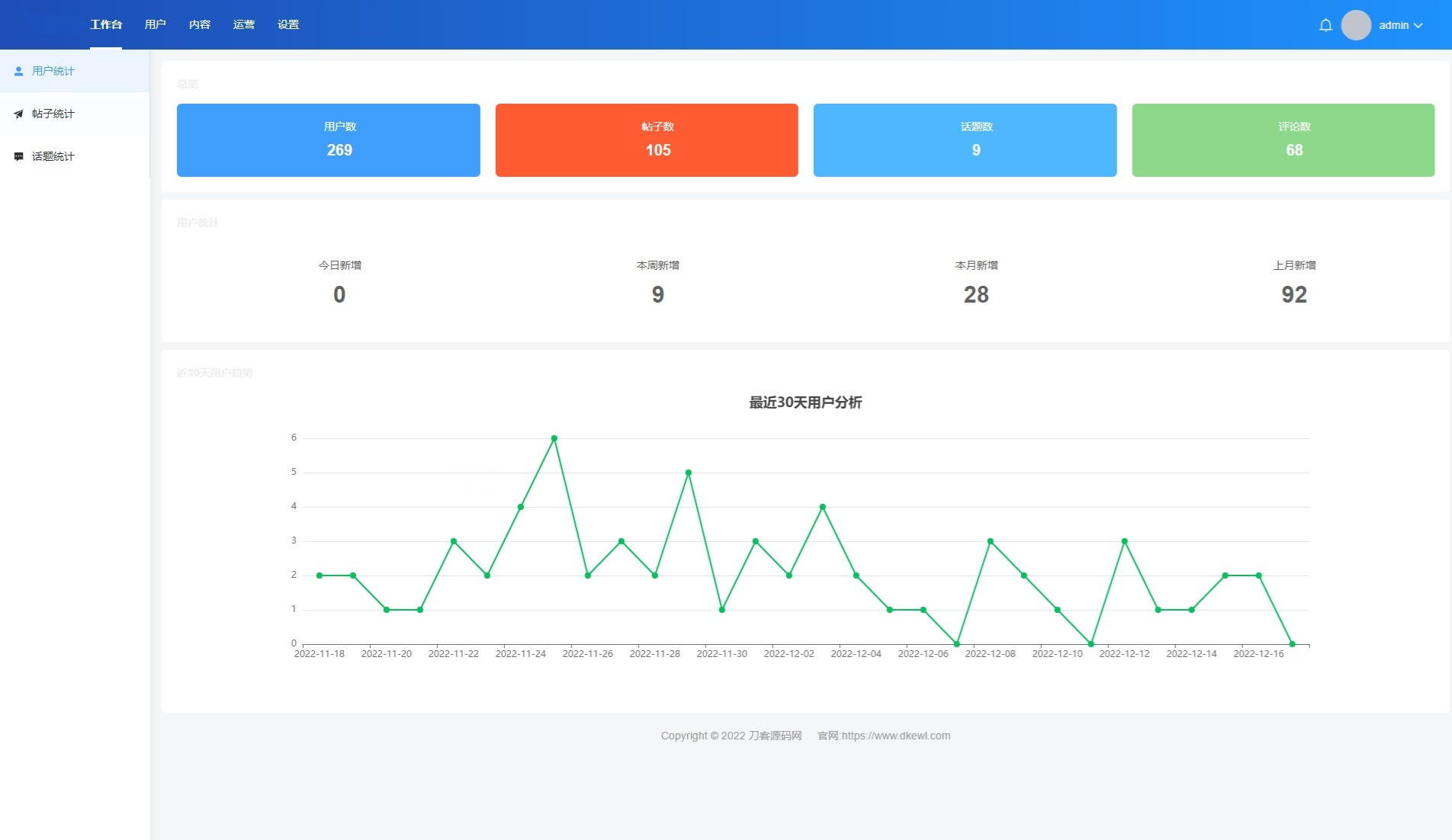The height and width of the screenshot is (840, 1452).
Task: Click the paper-plane icon beside 帖子统计
Action: (x=19, y=113)
